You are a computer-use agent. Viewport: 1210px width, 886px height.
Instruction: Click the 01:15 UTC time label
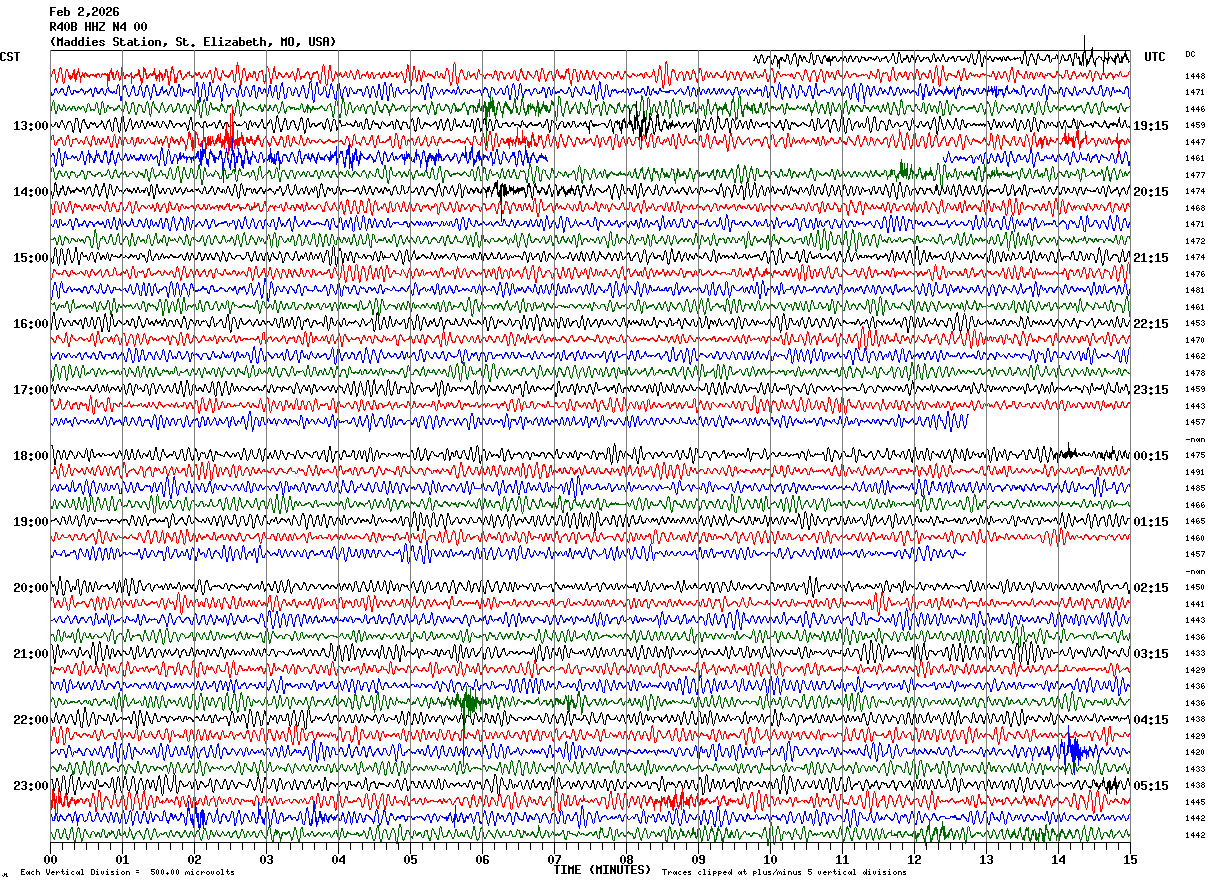pyautogui.click(x=1151, y=522)
